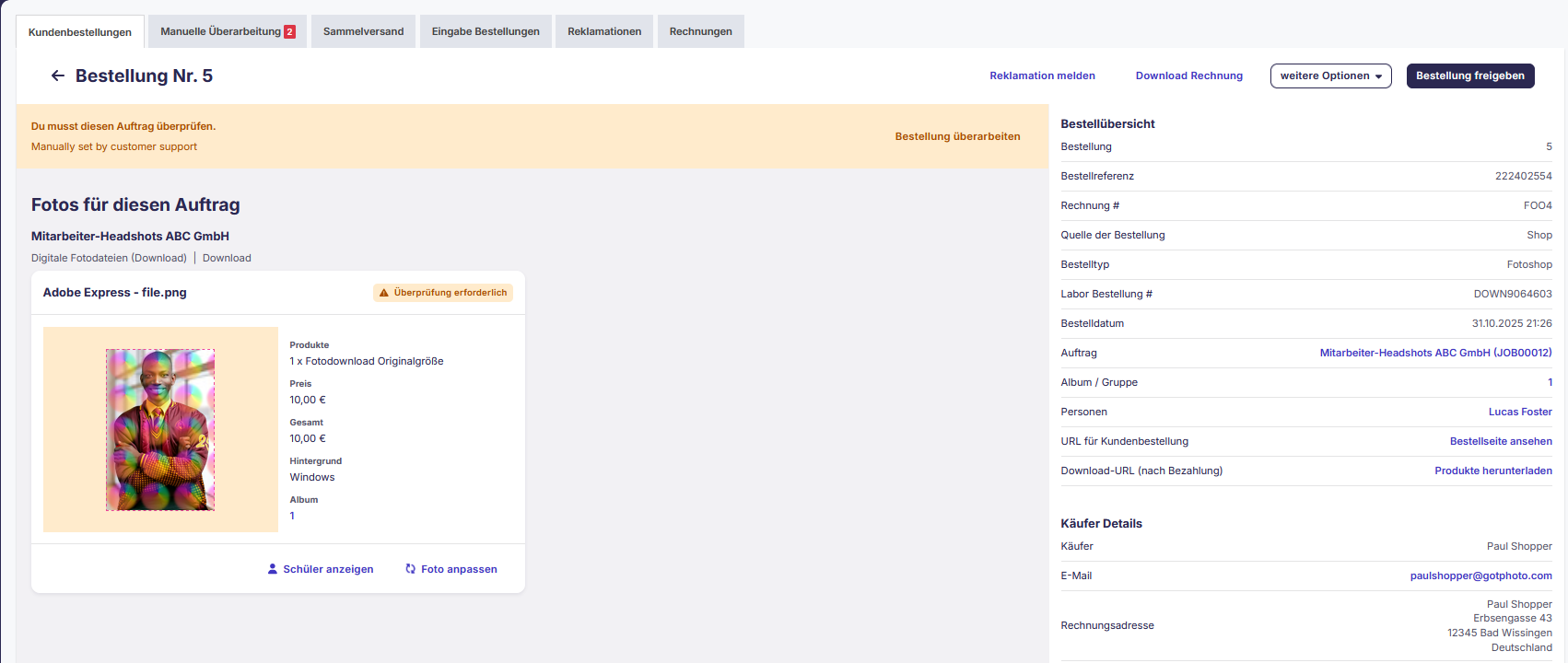This screenshot has height=663, width=1568.
Task: Click the Gesamt value 10,00 €
Action: (308, 438)
